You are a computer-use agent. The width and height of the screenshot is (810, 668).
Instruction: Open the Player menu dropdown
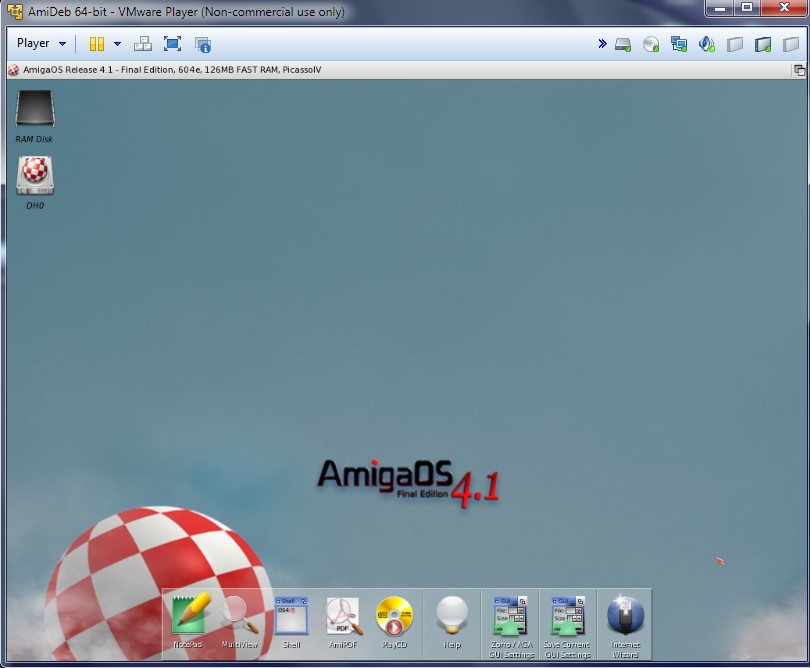(41, 44)
